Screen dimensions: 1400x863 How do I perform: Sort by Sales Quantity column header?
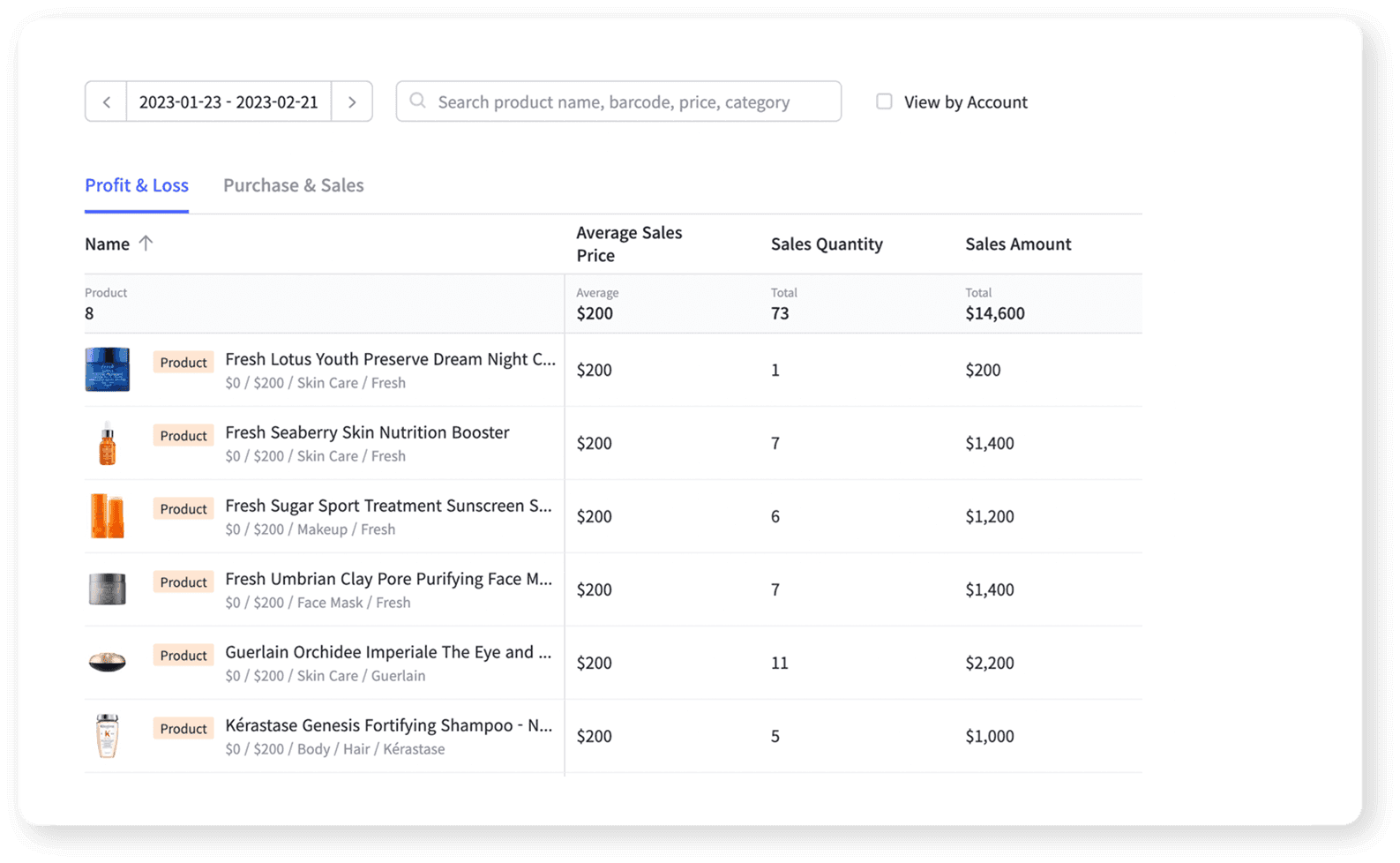pyautogui.click(x=827, y=244)
